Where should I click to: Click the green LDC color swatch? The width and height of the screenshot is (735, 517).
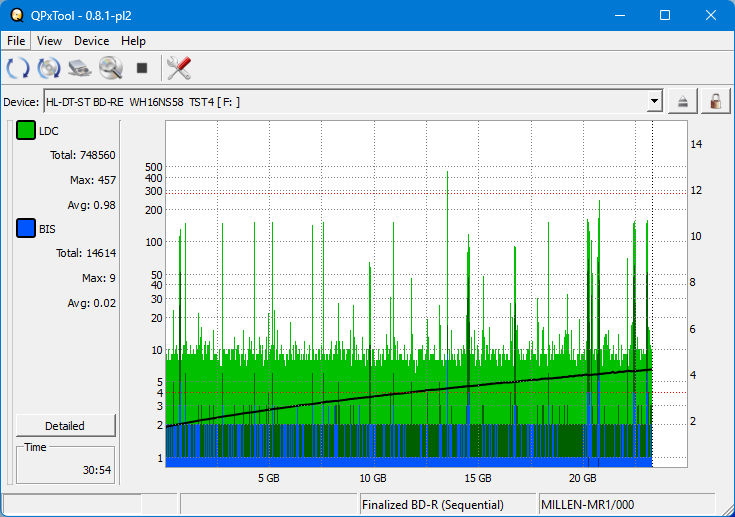pyautogui.click(x=26, y=131)
